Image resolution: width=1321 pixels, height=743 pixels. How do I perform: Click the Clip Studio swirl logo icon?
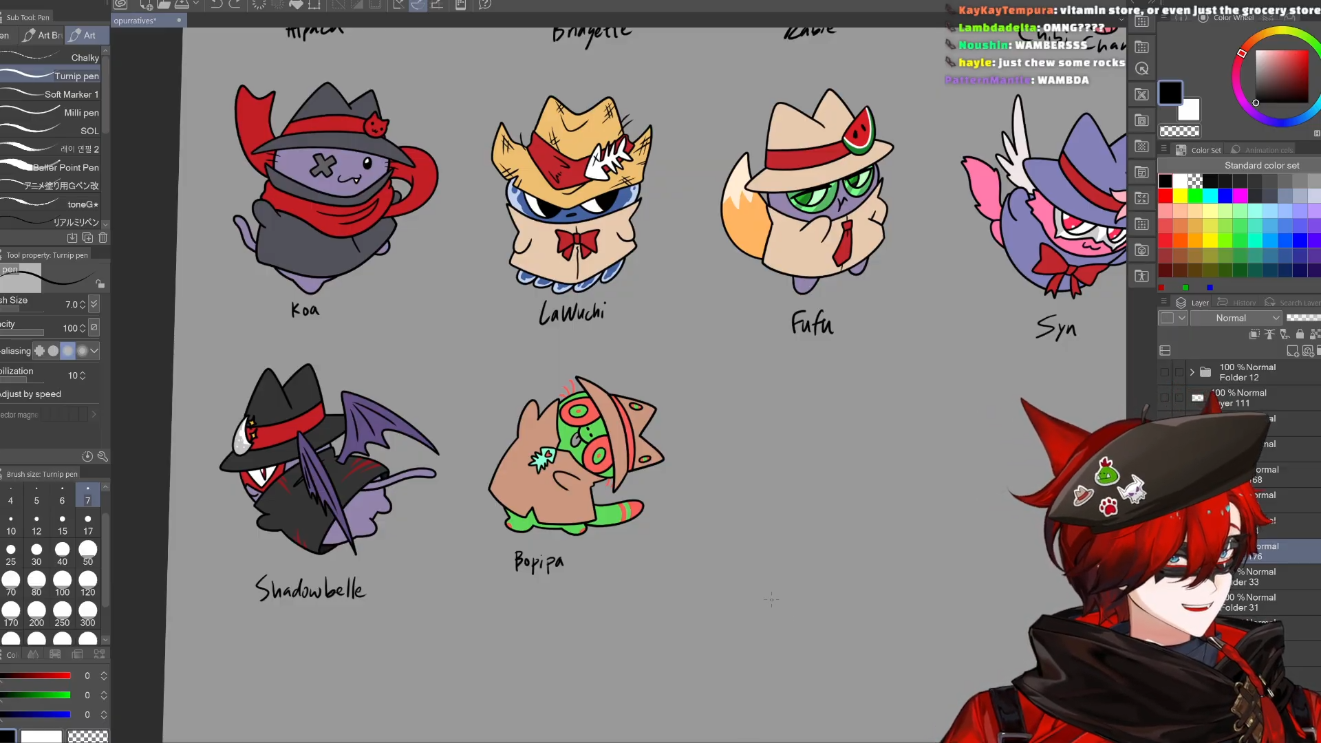pos(121,5)
